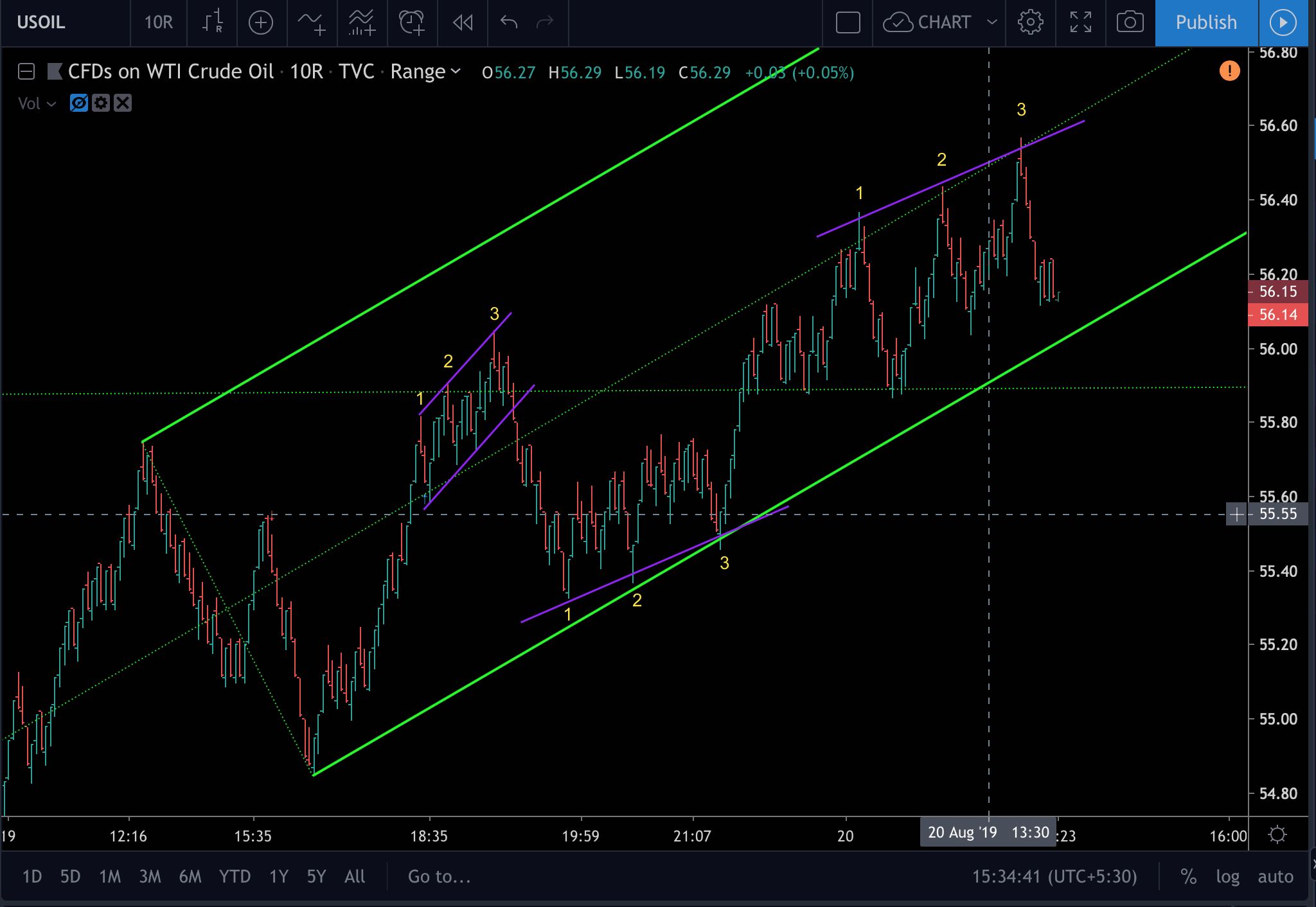Start bar replay with the rewind icon
The image size is (1316, 907).
463,23
